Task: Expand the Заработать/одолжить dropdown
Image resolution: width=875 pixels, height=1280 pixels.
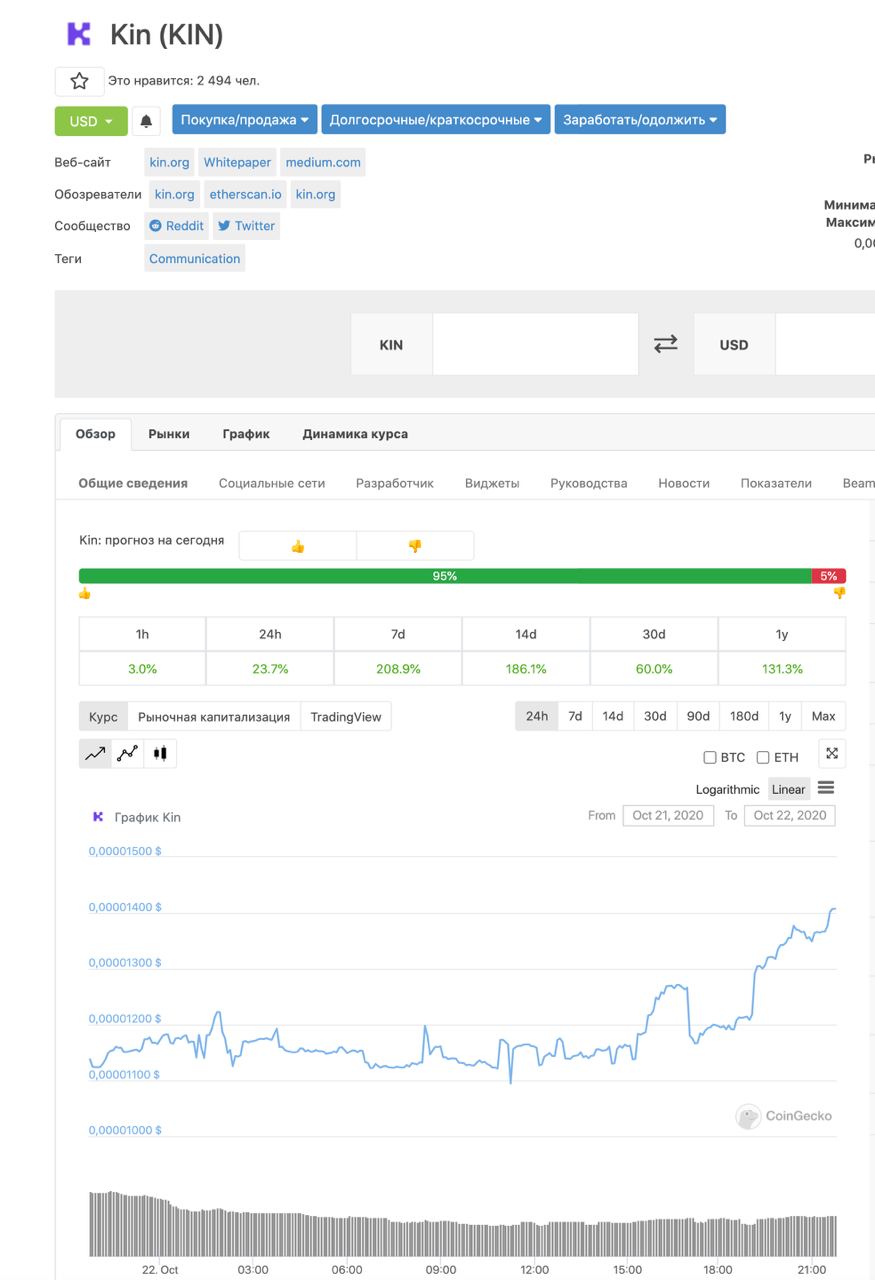Action: 640,120
